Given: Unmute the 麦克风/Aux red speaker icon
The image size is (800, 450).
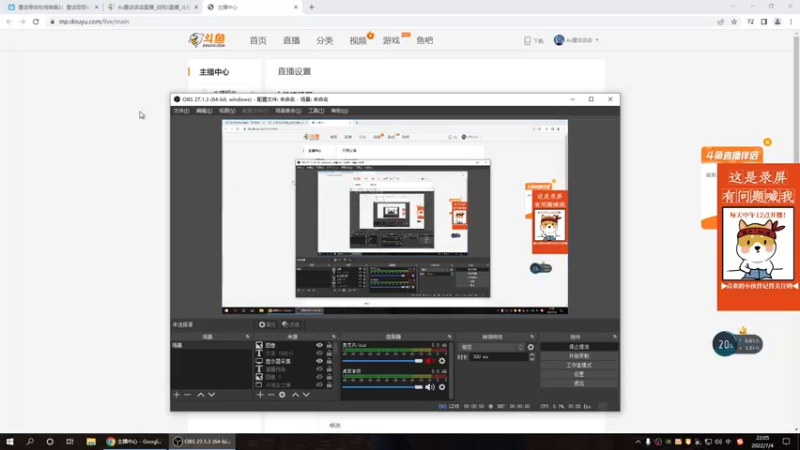Looking at the screenshot, I should (x=430, y=361).
